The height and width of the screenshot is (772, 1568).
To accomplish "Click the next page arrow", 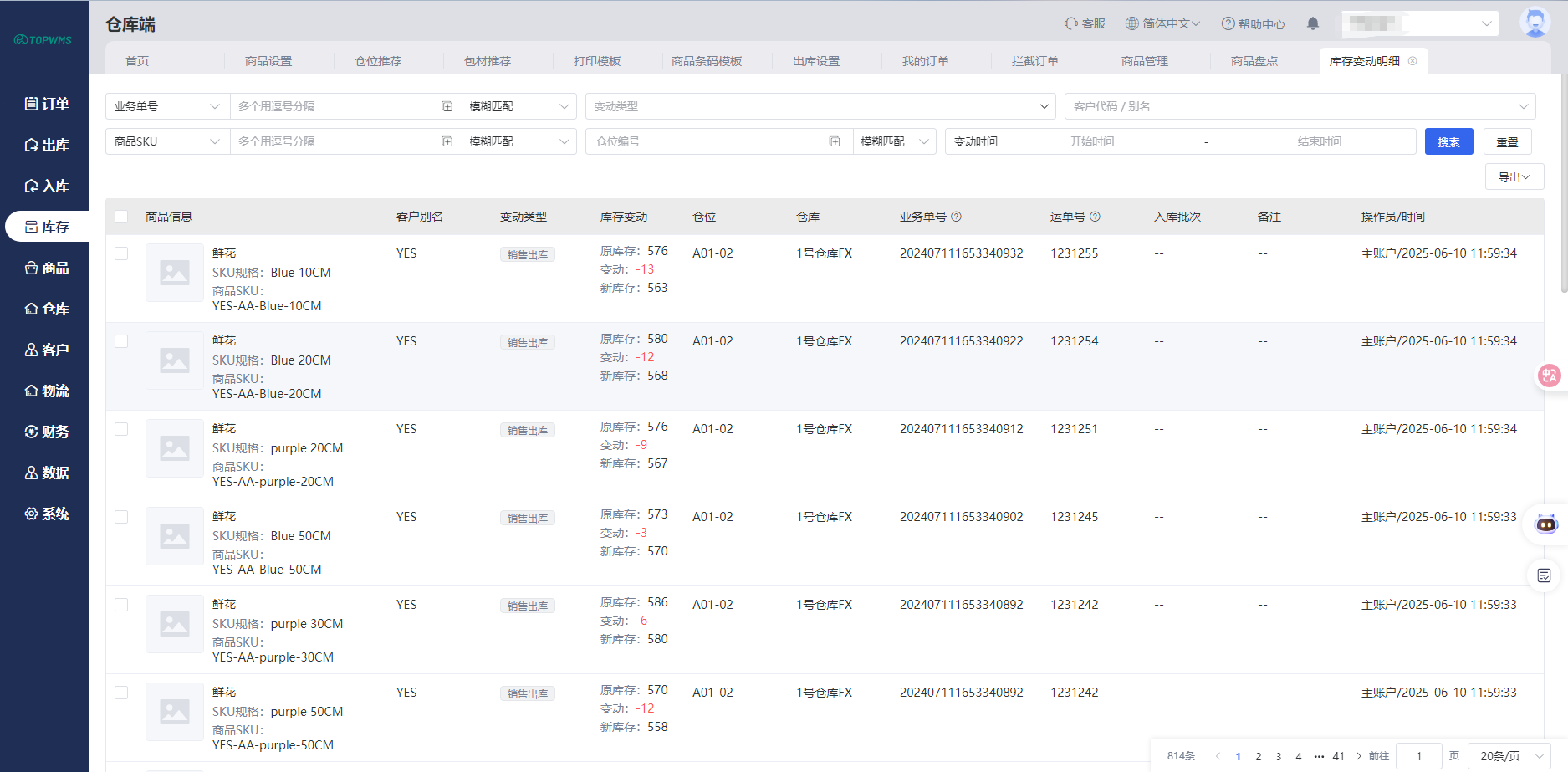I will [1359, 756].
